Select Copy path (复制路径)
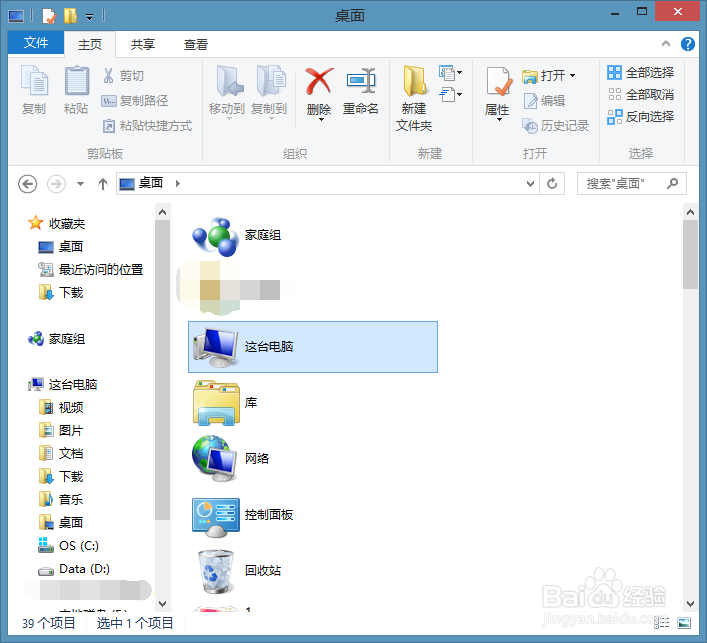Screen dimensions: 707x643 [135, 101]
